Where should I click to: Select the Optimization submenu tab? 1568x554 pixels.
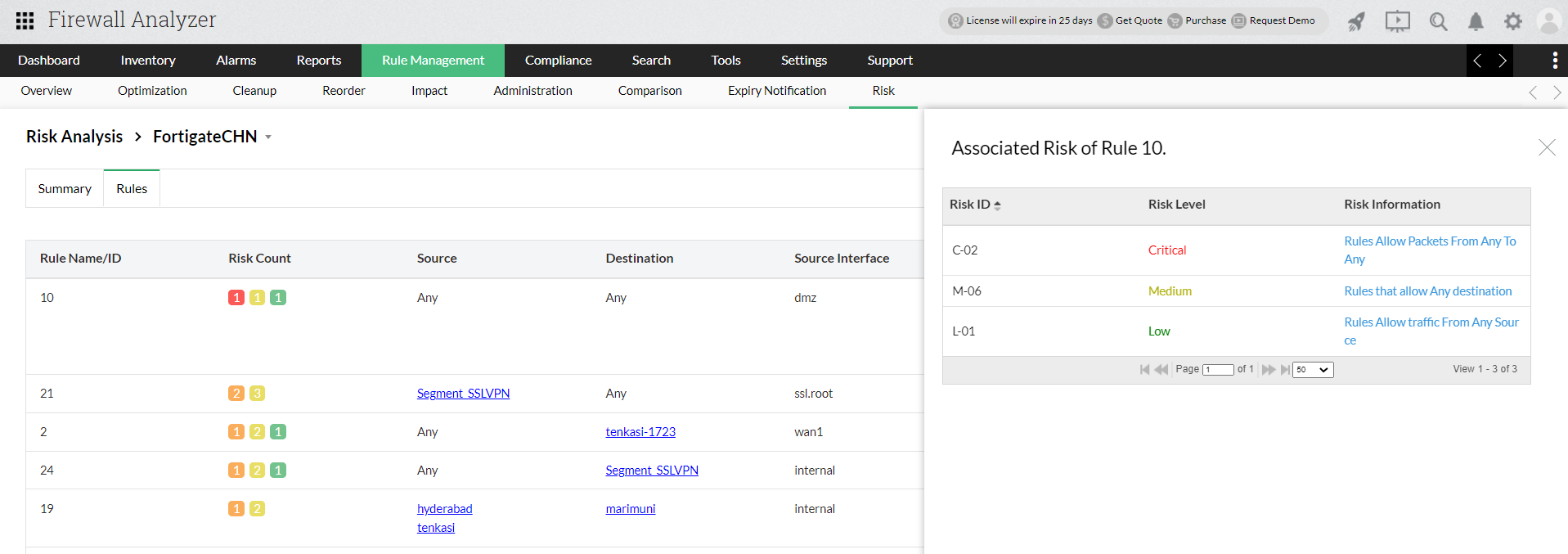[x=152, y=91]
